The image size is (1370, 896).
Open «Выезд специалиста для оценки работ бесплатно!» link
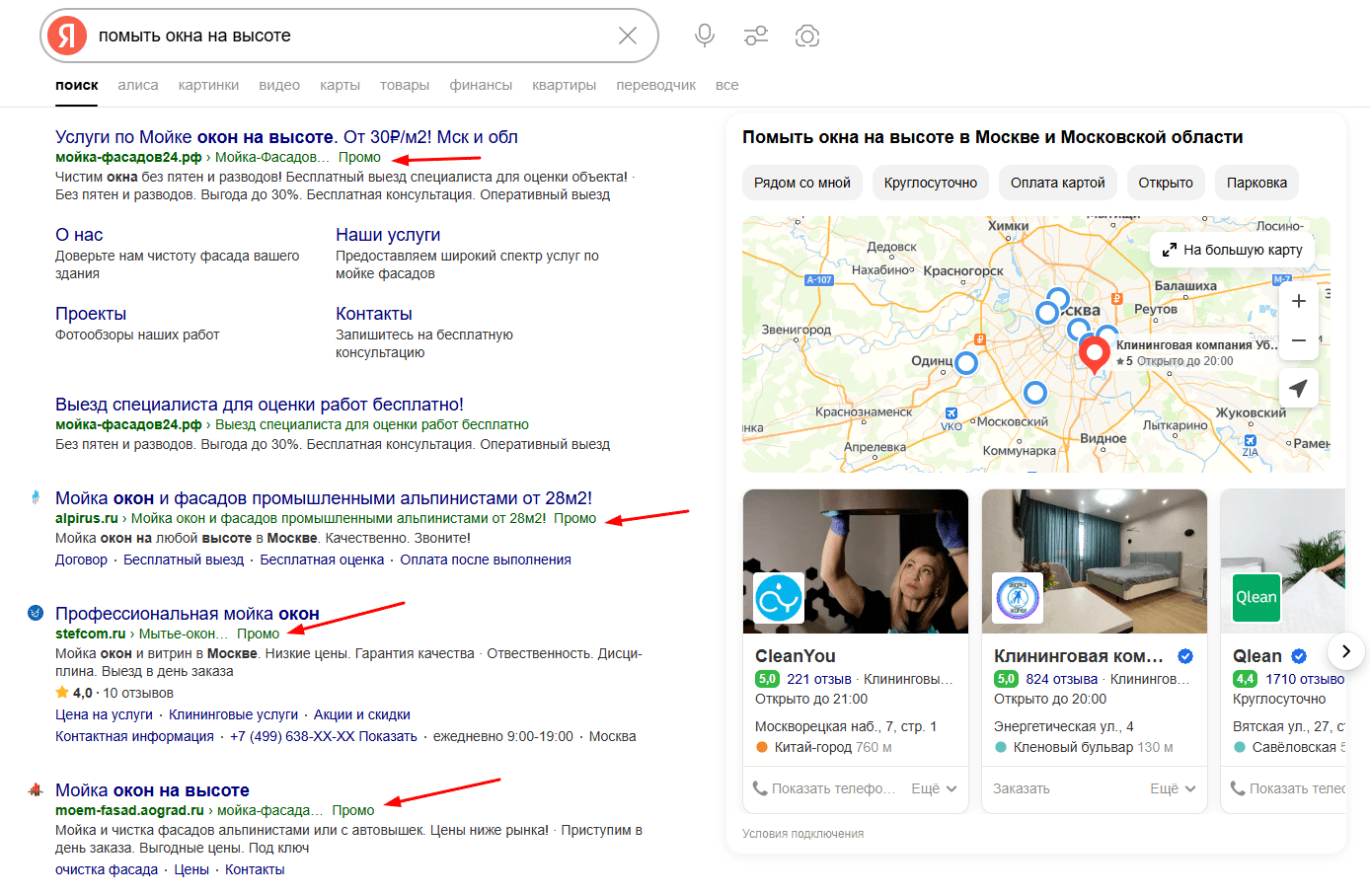pyautogui.click(x=260, y=405)
